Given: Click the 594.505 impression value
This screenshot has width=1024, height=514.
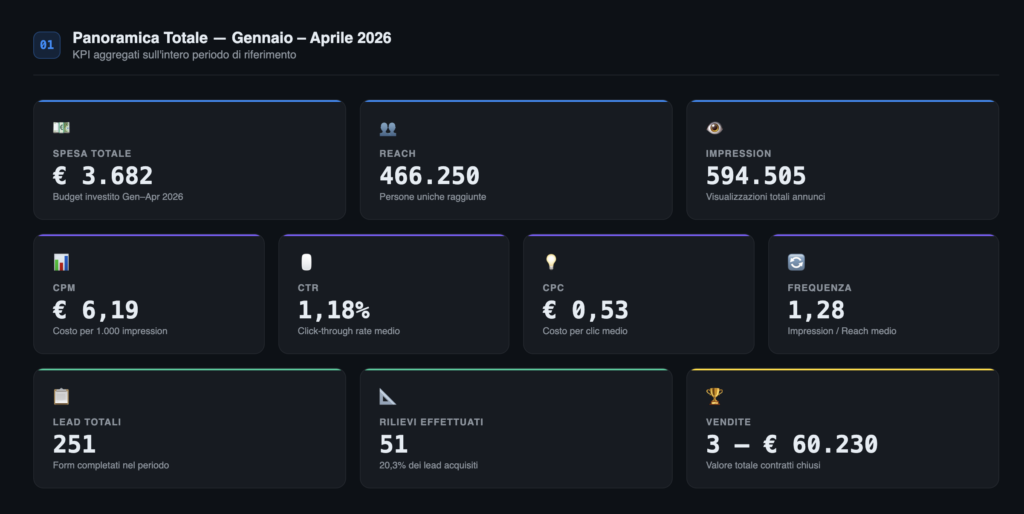Looking at the screenshot, I should tap(756, 176).
